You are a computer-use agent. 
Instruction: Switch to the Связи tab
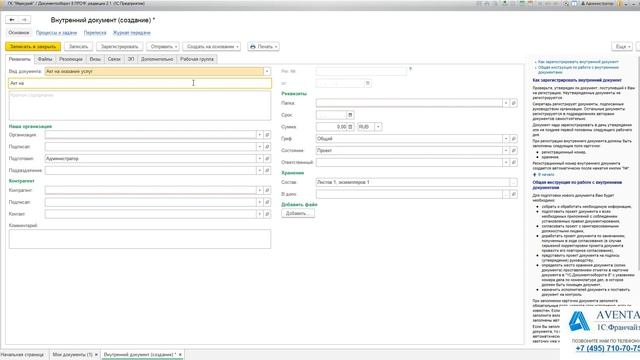pyautogui.click(x=114, y=59)
